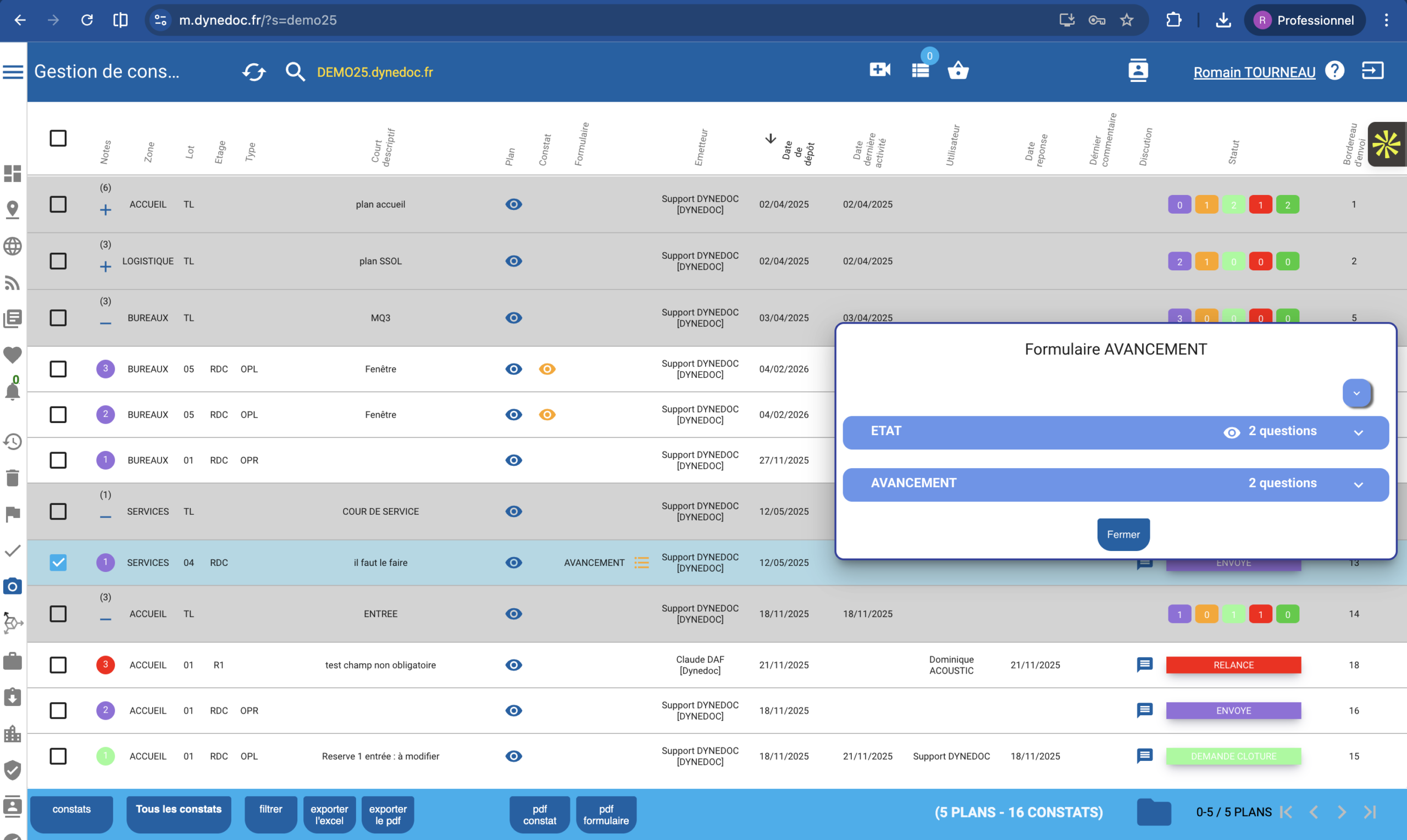Open Romain TOURNEAU profile link
The image size is (1407, 840).
click(x=1254, y=72)
